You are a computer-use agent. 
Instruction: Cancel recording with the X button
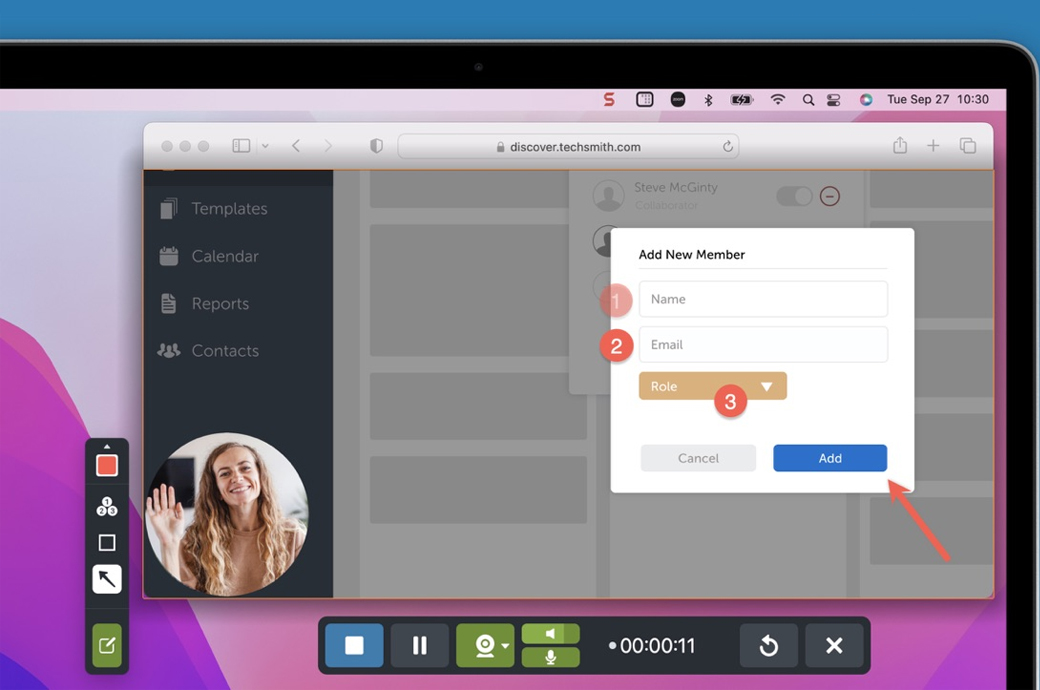834,646
